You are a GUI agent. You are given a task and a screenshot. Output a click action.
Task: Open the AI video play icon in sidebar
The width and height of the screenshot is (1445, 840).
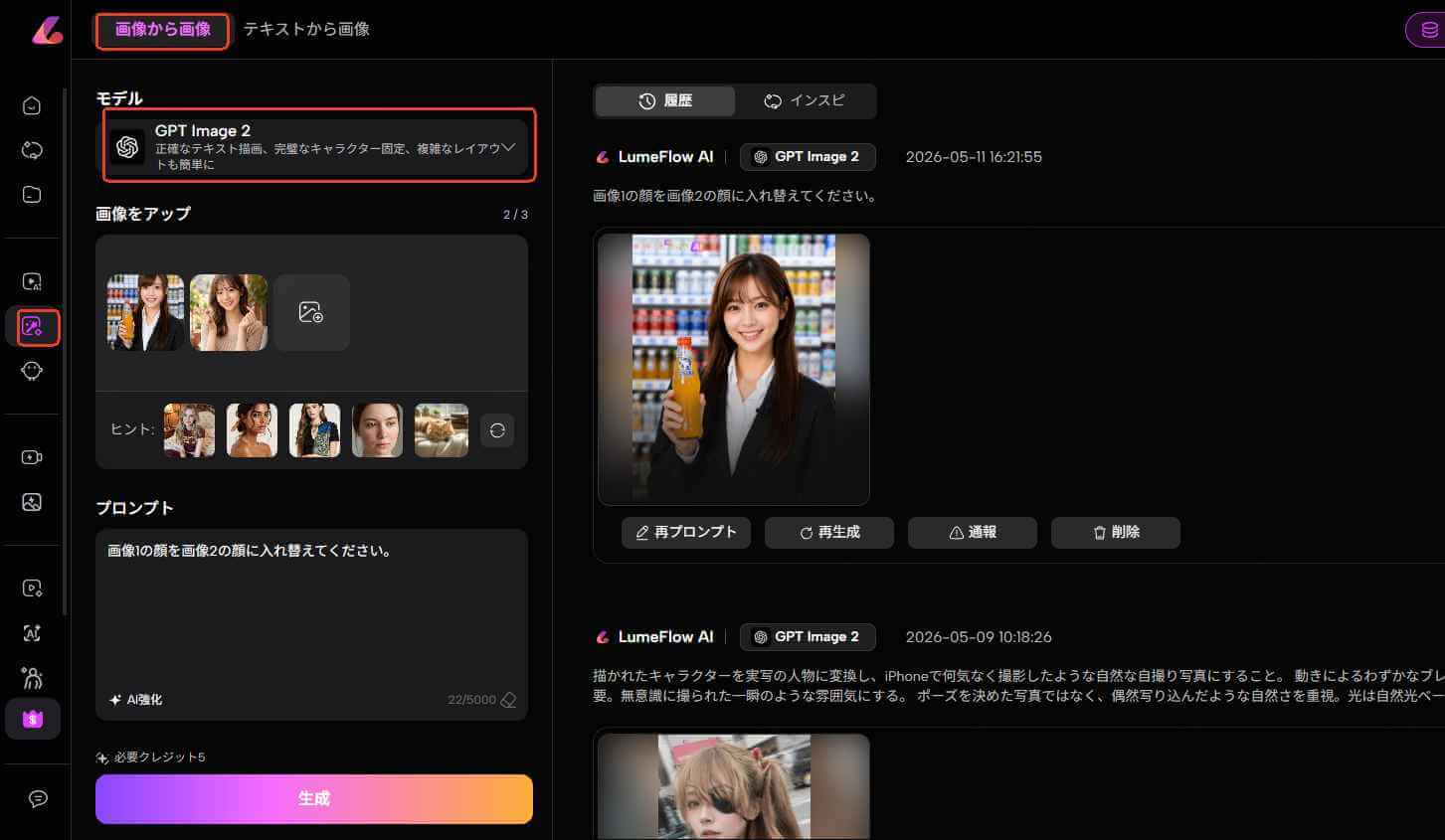click(32, 282)
